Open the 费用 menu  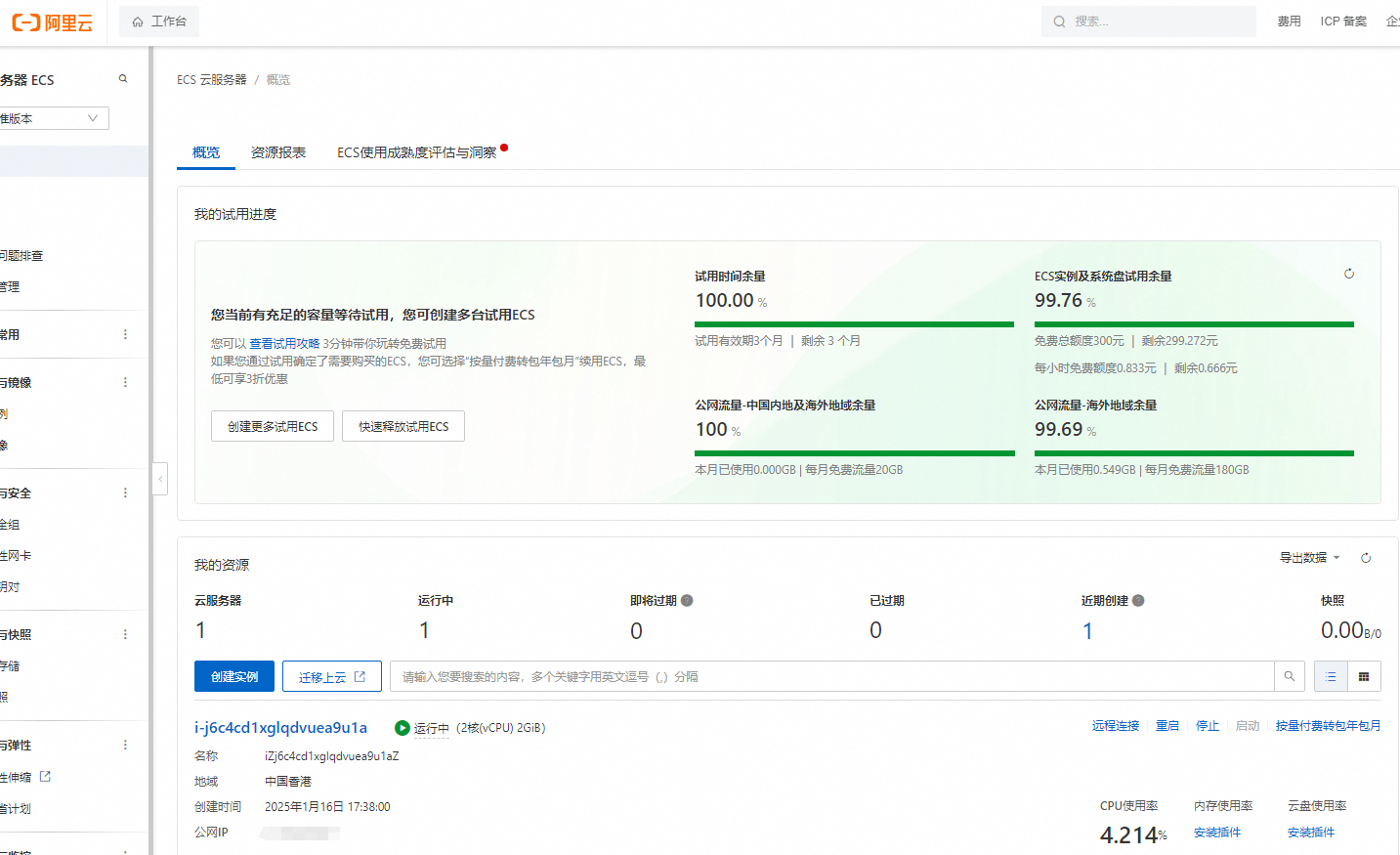pyautogui.click(x=1289, y=21)
